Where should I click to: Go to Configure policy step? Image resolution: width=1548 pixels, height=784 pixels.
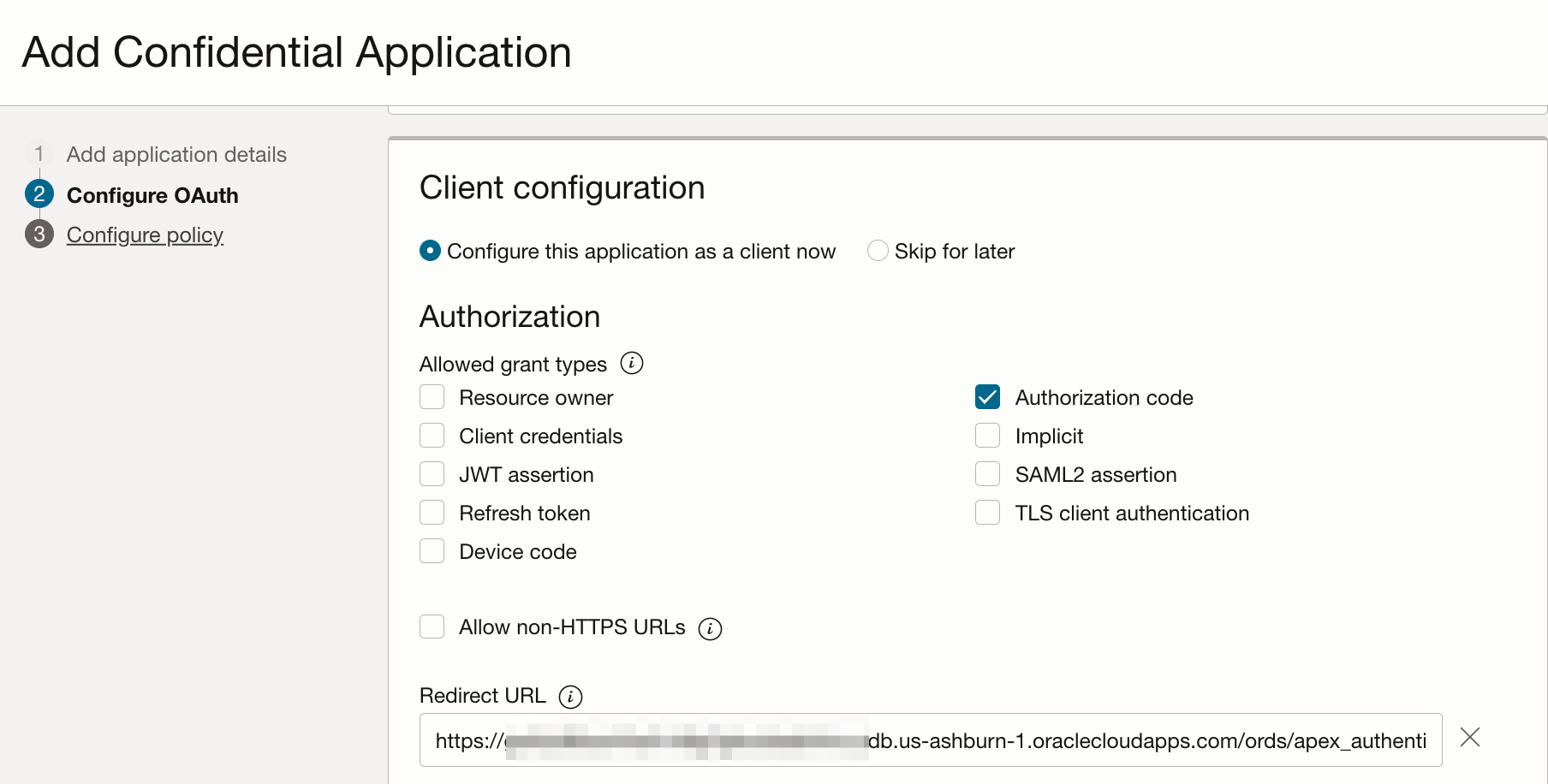[x=145, y=235]
